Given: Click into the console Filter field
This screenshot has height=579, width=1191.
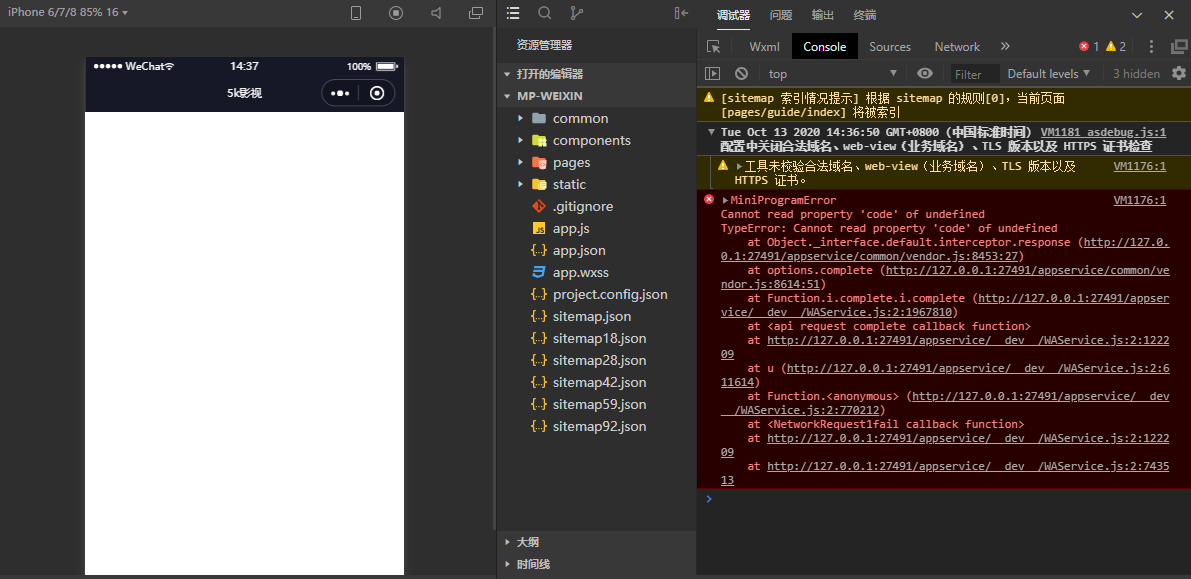Looking at the screenshot, I should 975,74.
